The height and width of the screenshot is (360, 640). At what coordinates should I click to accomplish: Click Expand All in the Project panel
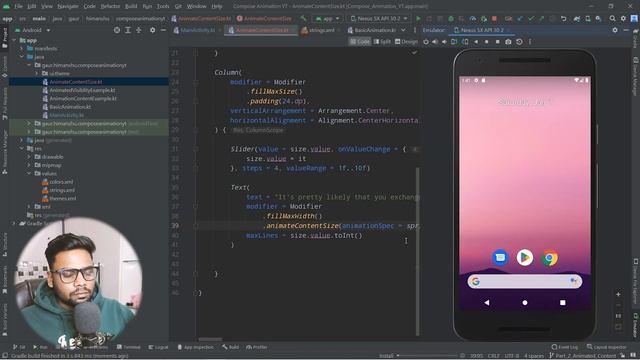(128, 30)
